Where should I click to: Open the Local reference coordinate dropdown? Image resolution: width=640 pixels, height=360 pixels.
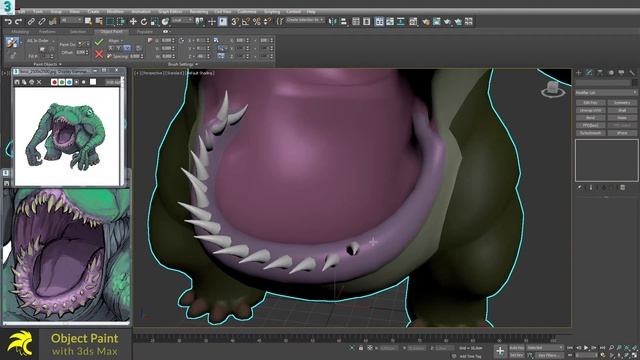[x=182, y=20]
